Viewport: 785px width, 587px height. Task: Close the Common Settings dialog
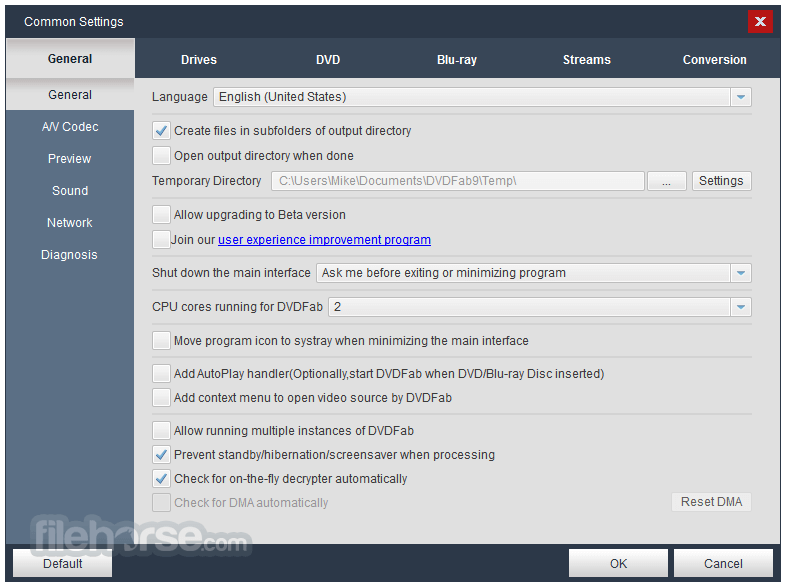760,22
